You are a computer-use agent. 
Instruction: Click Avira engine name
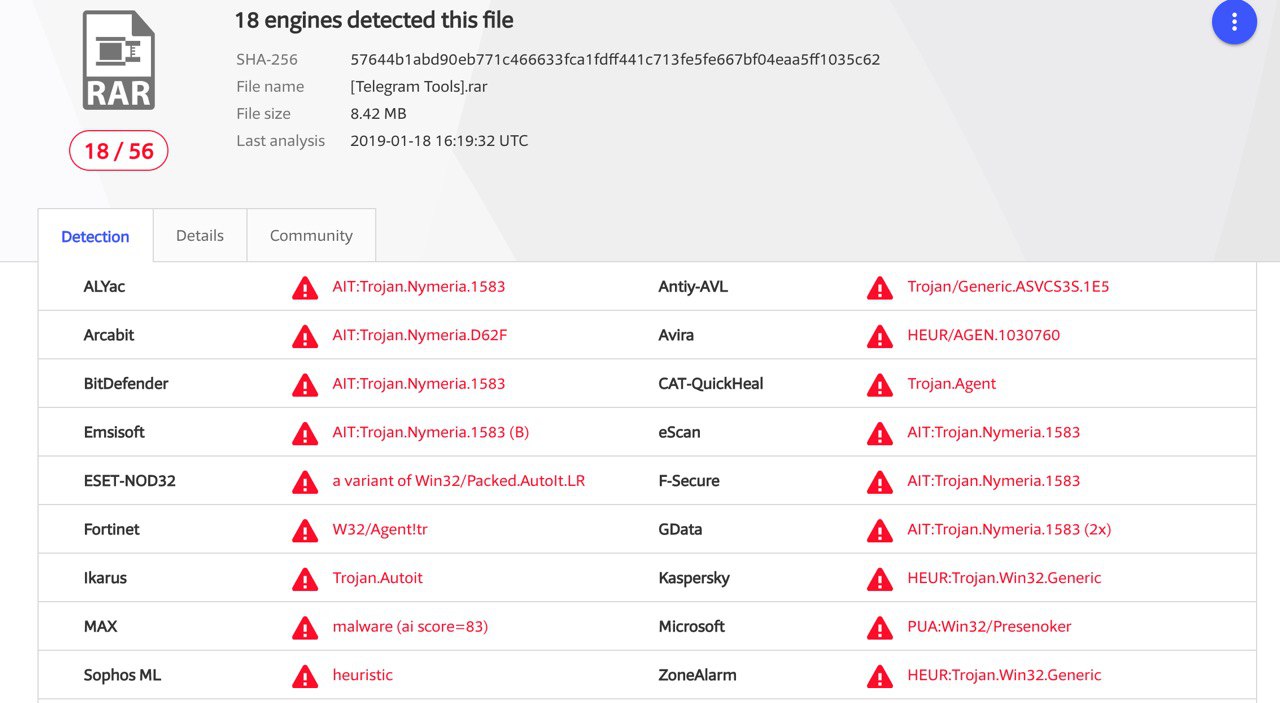[x=676, y=335]
